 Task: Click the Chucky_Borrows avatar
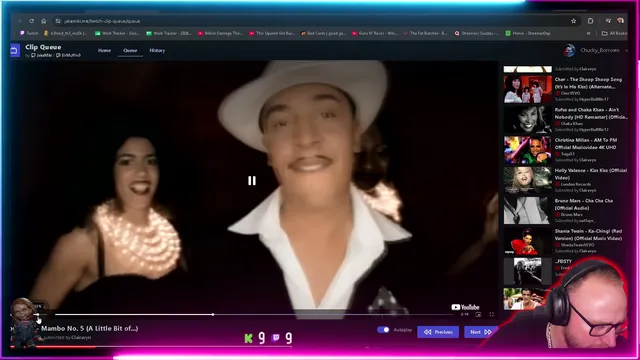point(569,51)
